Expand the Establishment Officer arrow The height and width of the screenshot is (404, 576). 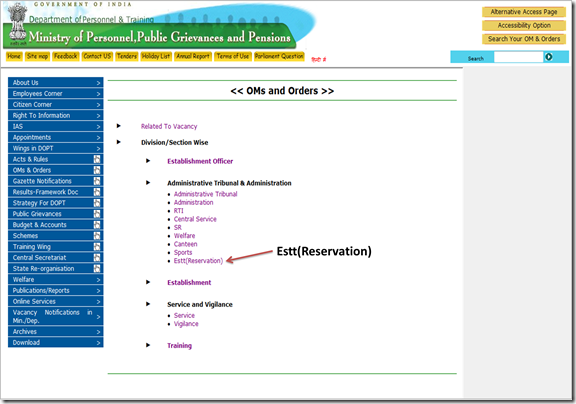148,161
